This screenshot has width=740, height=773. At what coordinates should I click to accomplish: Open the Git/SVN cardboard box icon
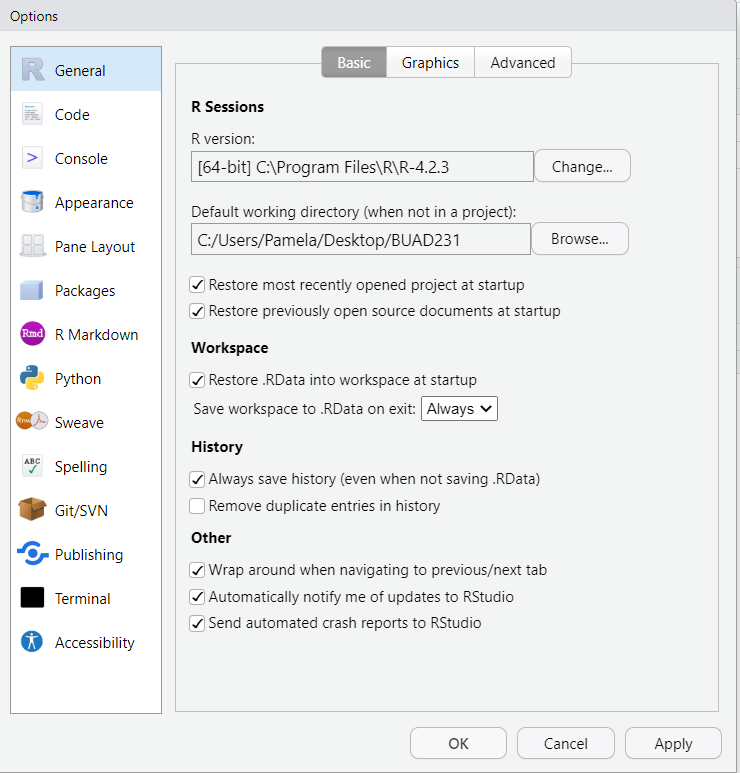point(33,509)
